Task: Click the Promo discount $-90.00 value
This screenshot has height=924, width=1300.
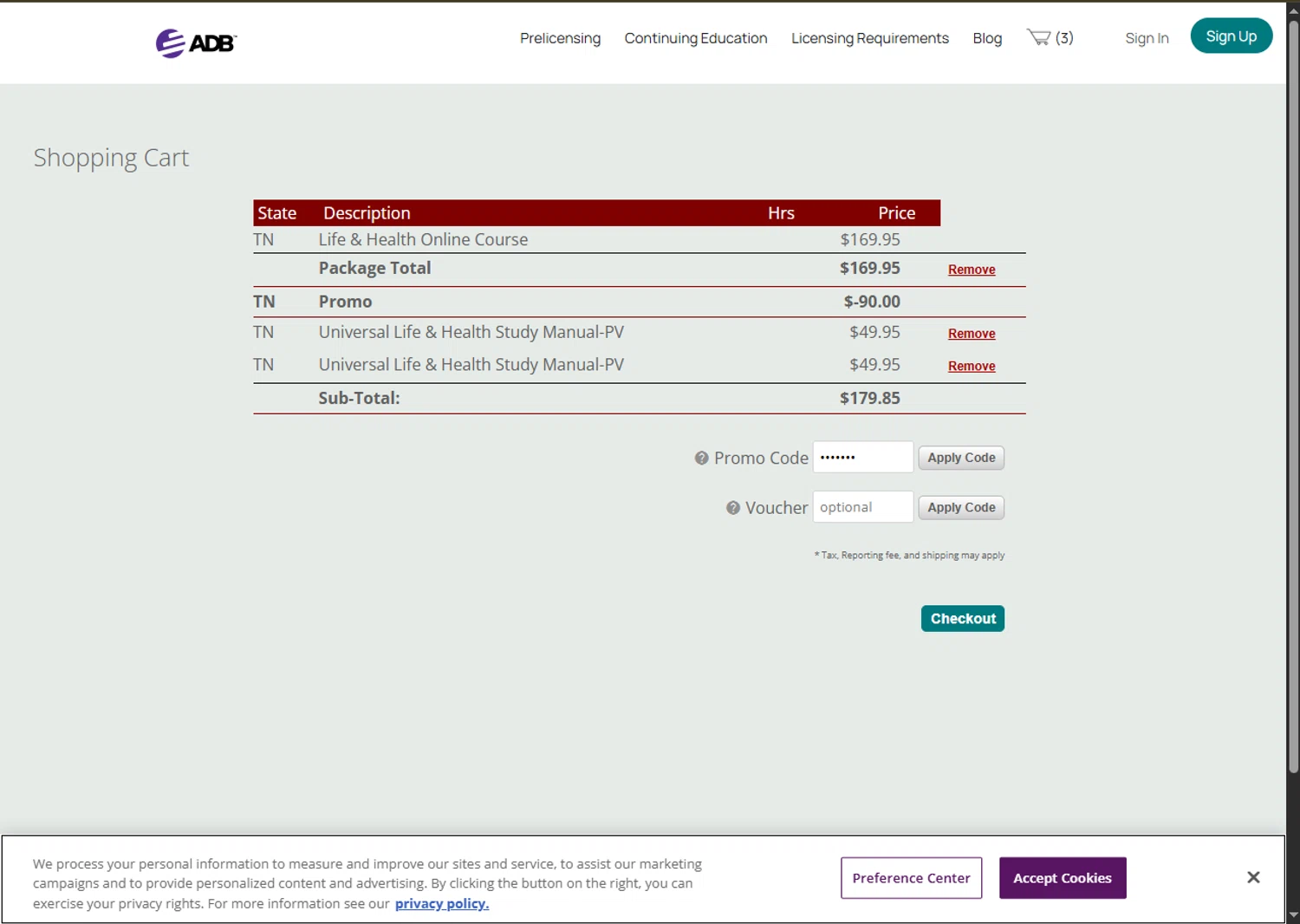Action: coord(872,302)
